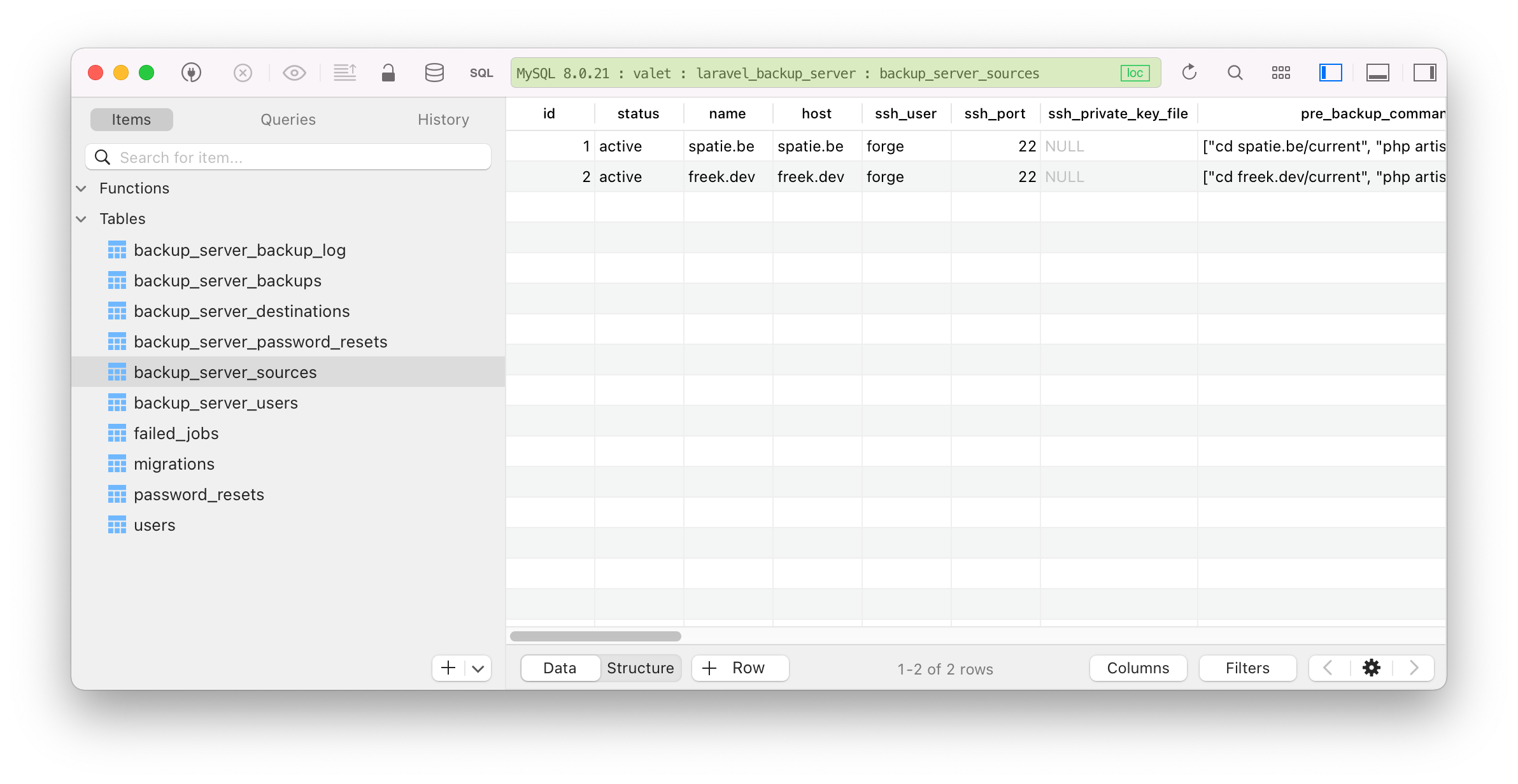Click the commit changes lines icon
The height and width of the screenshot is (784, 1518).
pyautogui.click(x=345, y=73)
